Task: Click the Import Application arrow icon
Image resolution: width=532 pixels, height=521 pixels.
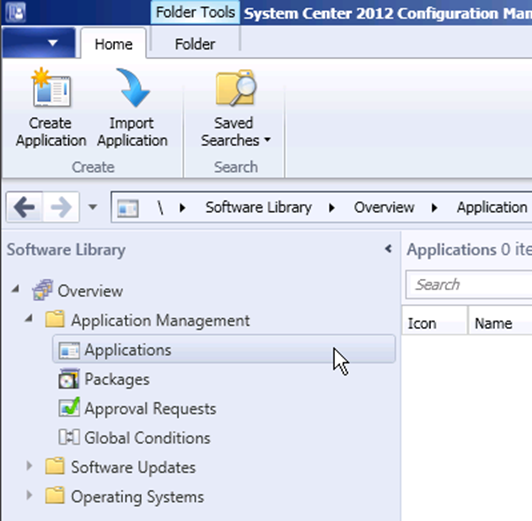Action: [133, 88]
